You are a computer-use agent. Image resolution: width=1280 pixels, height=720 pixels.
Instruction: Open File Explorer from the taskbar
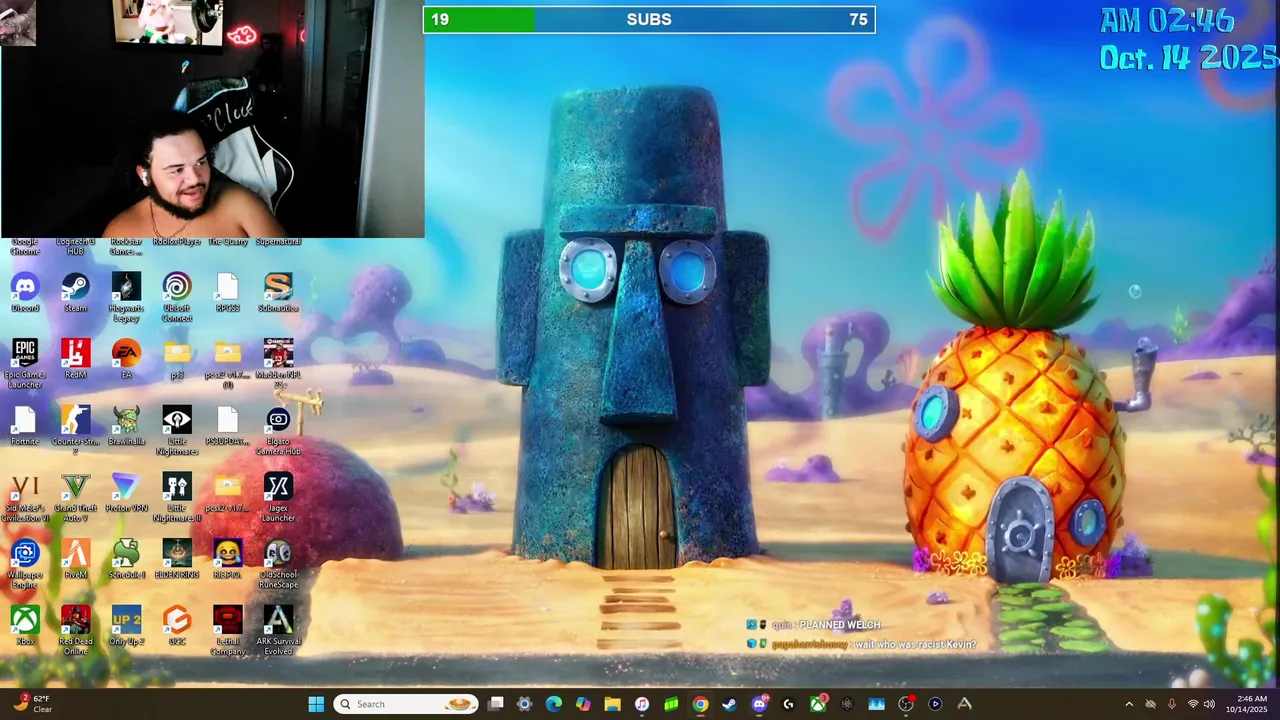point(612,704)
